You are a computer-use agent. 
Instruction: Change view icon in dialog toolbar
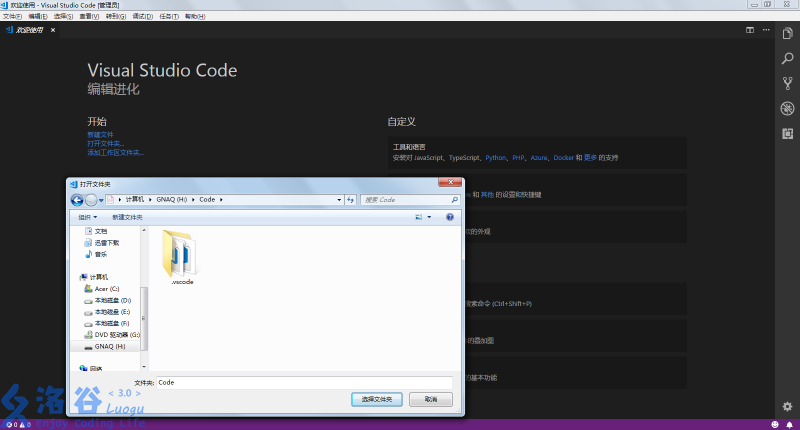pyautogui.click(x=419, y=217)
